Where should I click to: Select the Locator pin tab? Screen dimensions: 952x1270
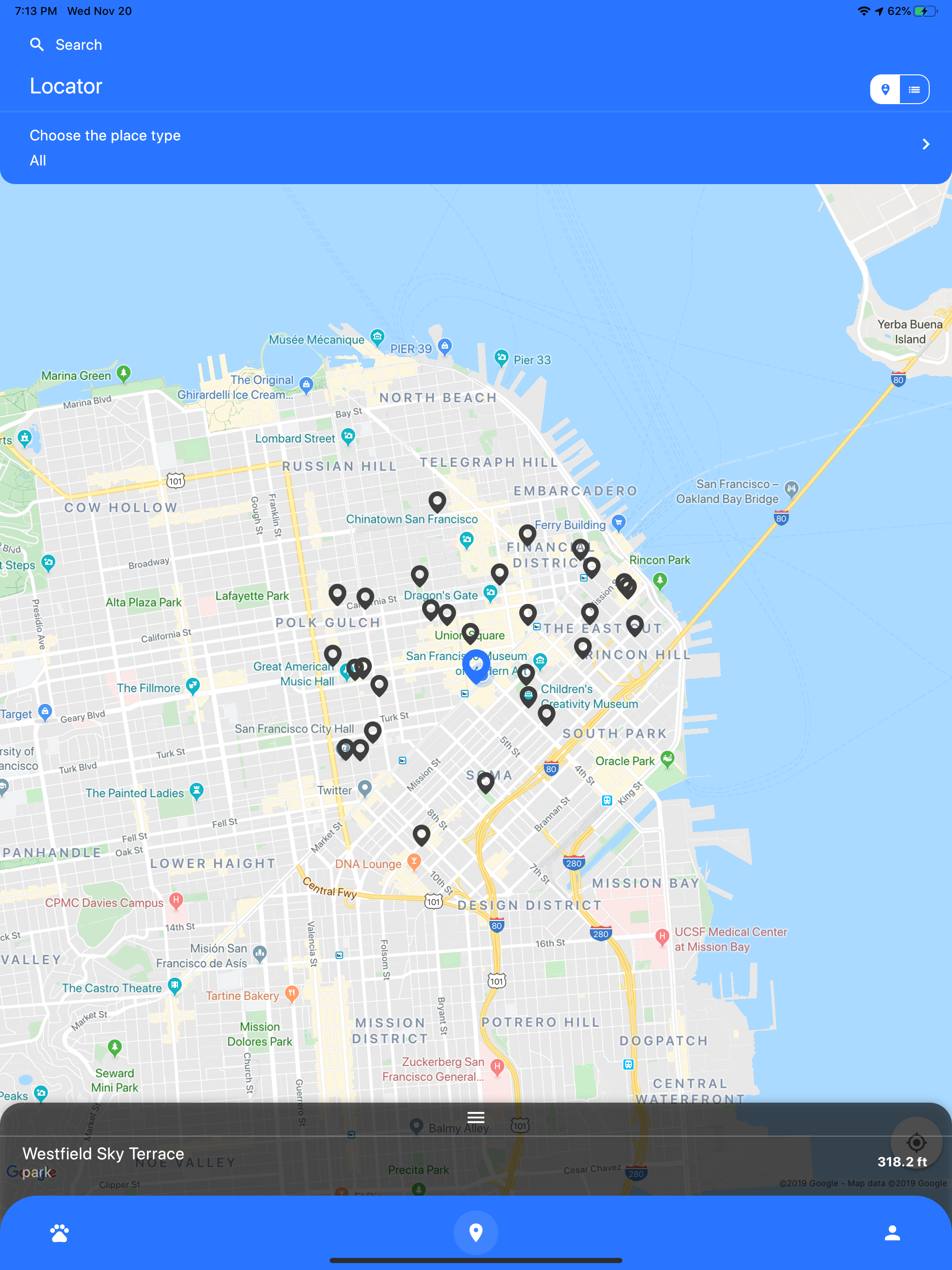tap(476, 1233)
